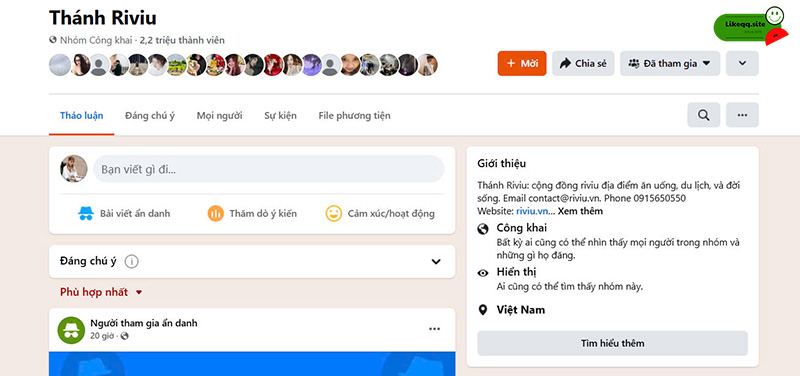Create an anonymous post via Bài viết ẩn danh
The height and width of the screenshot is (376, 800).
point(124,213)
